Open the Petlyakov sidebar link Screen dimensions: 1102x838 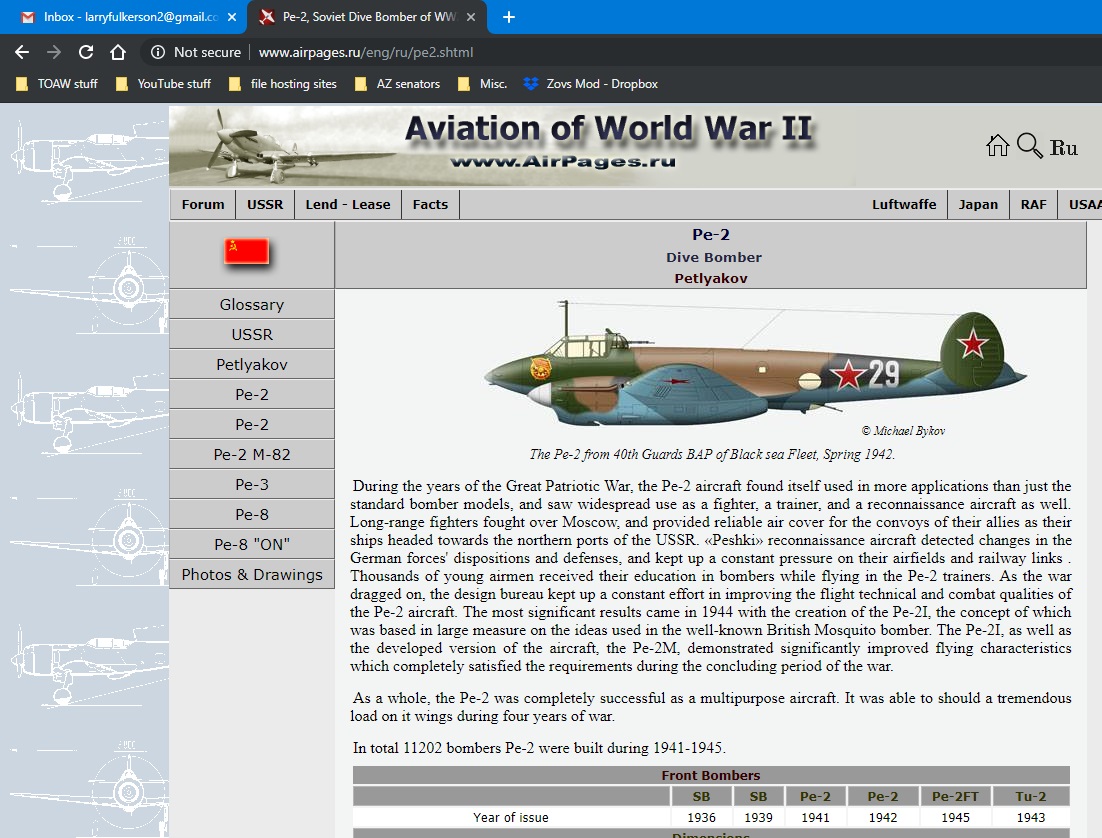tap(252, 364)
